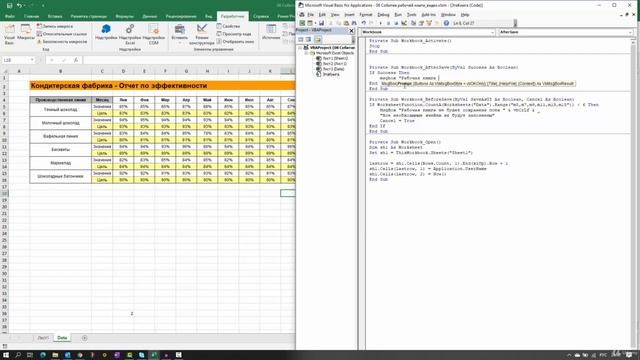Open the Источник XML source pane

271,32
